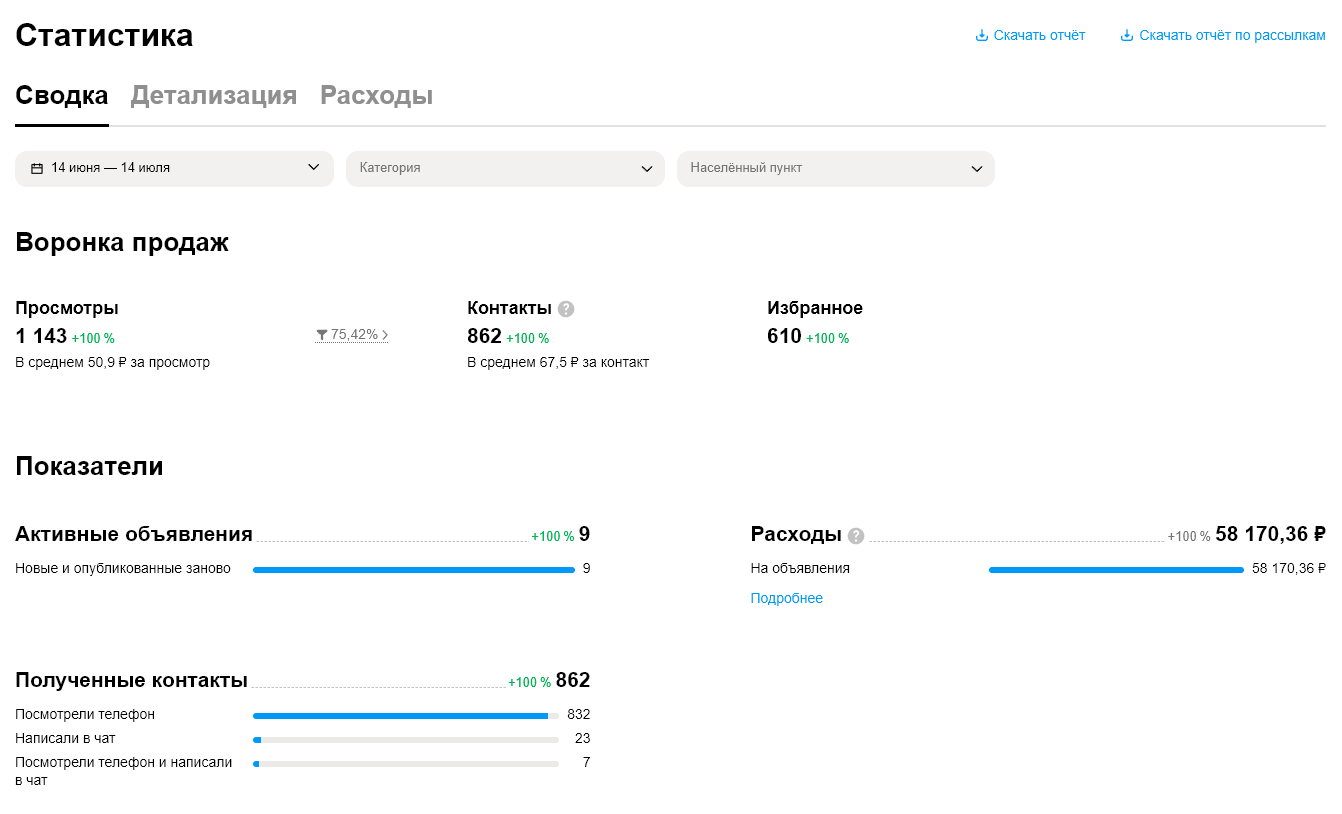Expand the Категория dropdown
Viewport: 1342px width, 814px height.
click(505, 168)
